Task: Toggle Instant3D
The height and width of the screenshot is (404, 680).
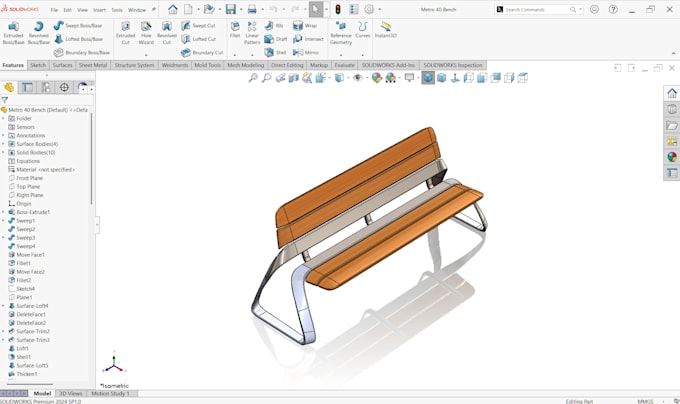Action: coord(386,29)
